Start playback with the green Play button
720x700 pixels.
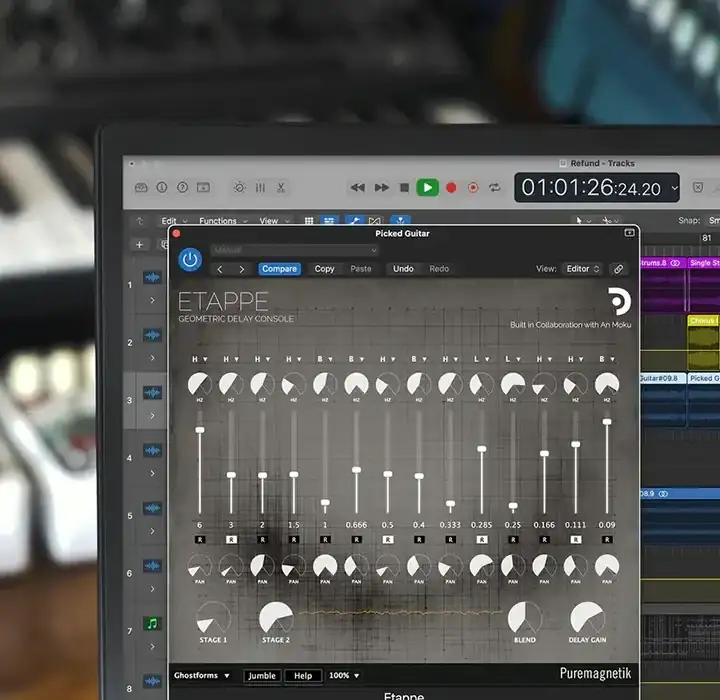tap(427, 187)
